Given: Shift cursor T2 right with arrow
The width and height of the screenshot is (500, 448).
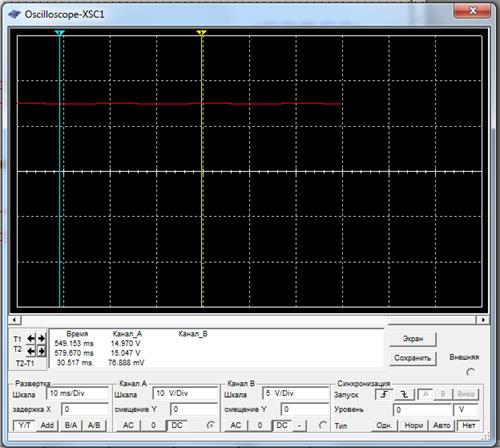Looking at the screenshot, I should click(41, 351).
